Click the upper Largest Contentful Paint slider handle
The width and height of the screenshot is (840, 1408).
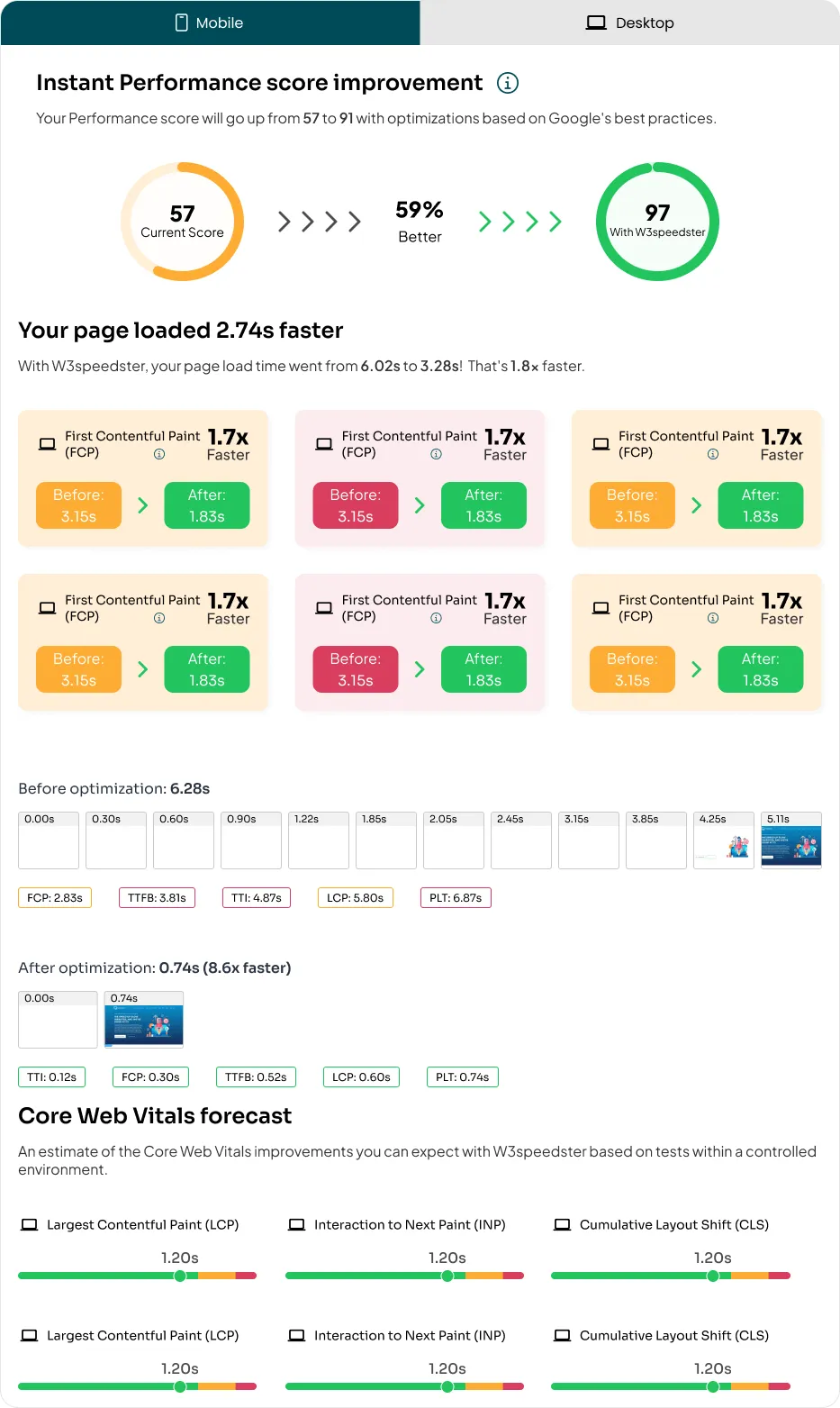[180, 1276]
